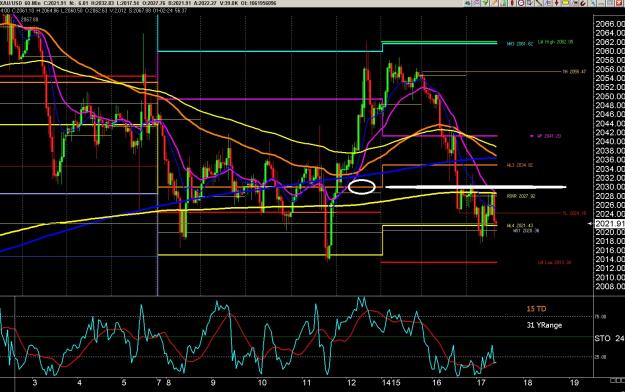
Task: Click the black link-shaped toolbar icon
Action: (583, 3)
